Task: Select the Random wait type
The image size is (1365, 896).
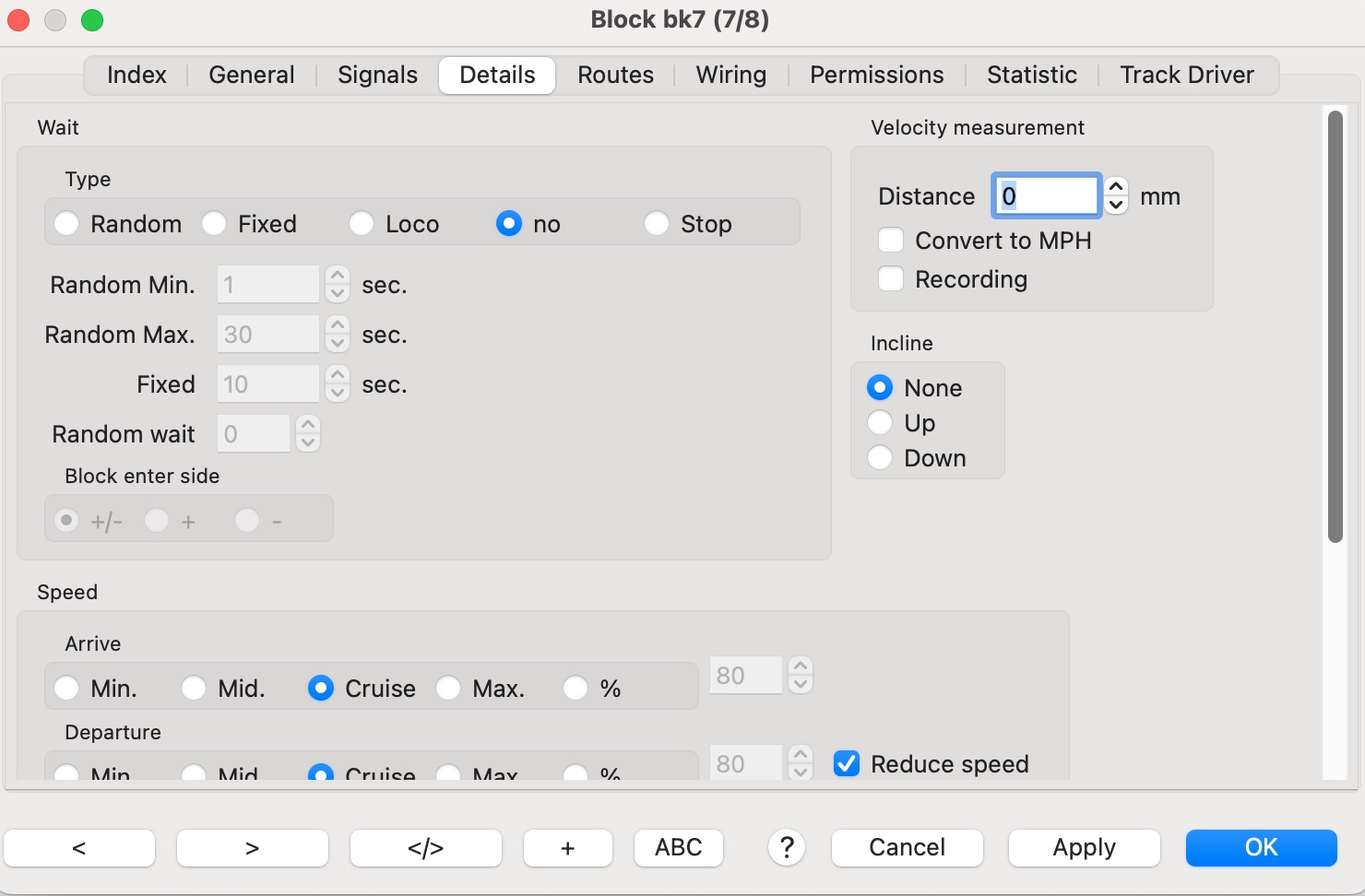Action: click(66, 224)
